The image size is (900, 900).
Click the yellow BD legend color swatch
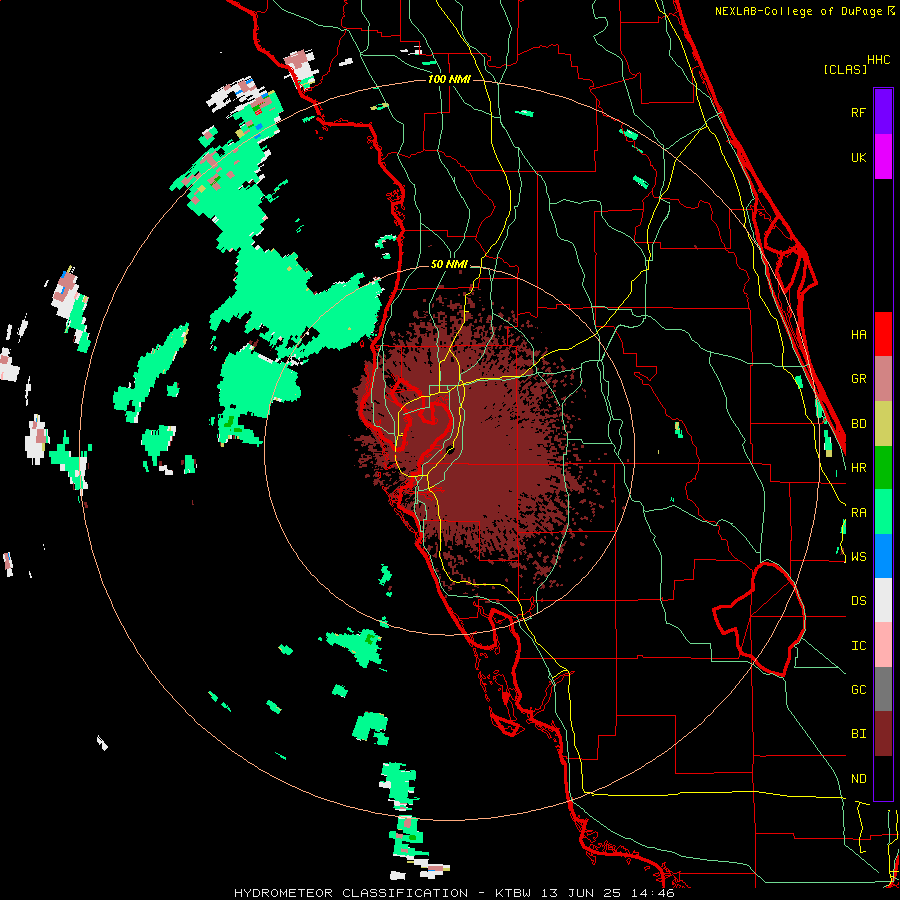(883, 423)
